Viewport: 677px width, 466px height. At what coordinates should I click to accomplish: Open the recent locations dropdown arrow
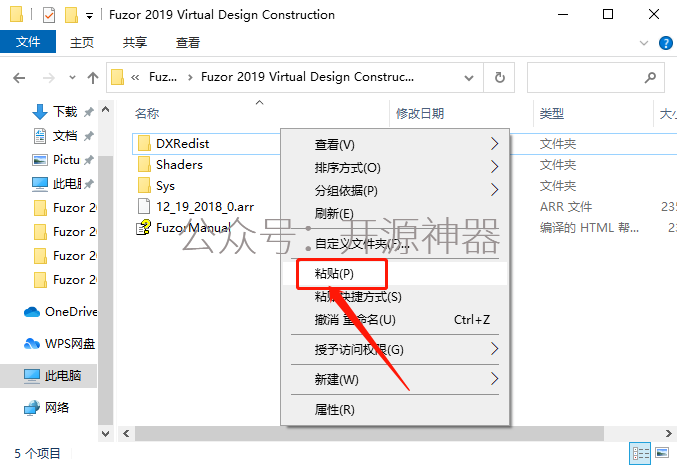pyautogui.click(x=73, y=78)
